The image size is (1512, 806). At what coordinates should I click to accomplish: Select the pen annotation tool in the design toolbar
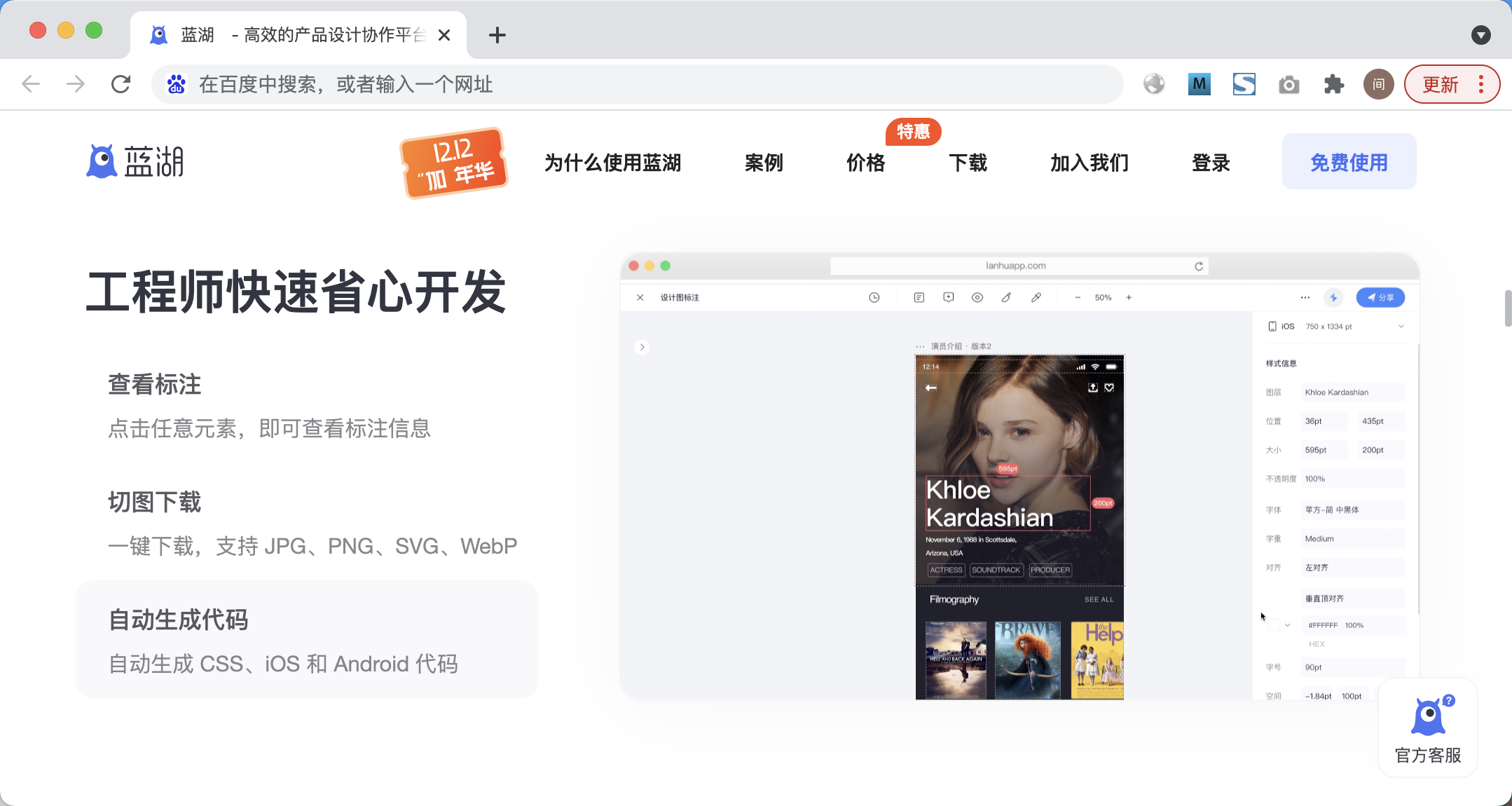click(1006, 297)
